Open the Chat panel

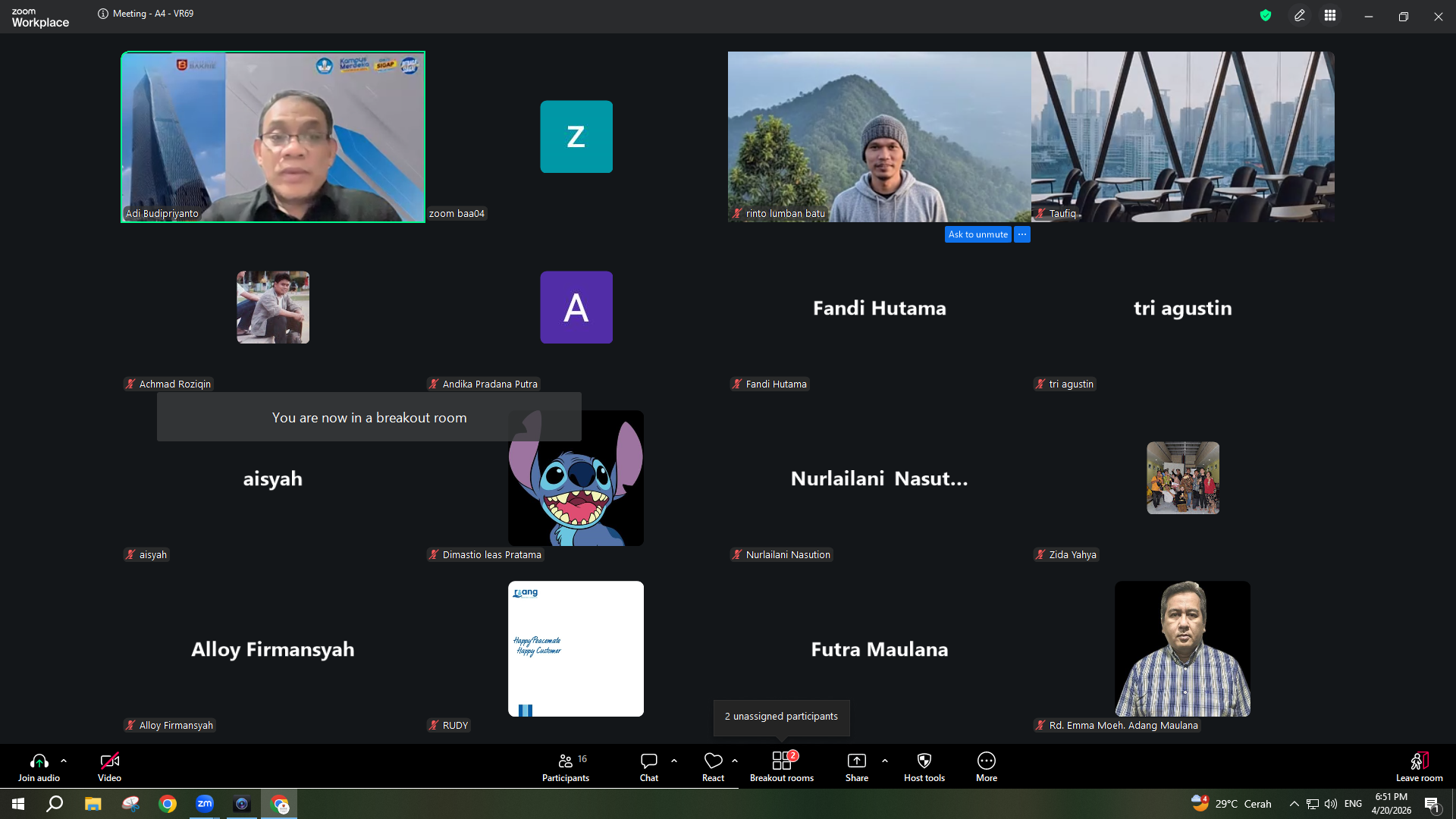coord(649,767)
